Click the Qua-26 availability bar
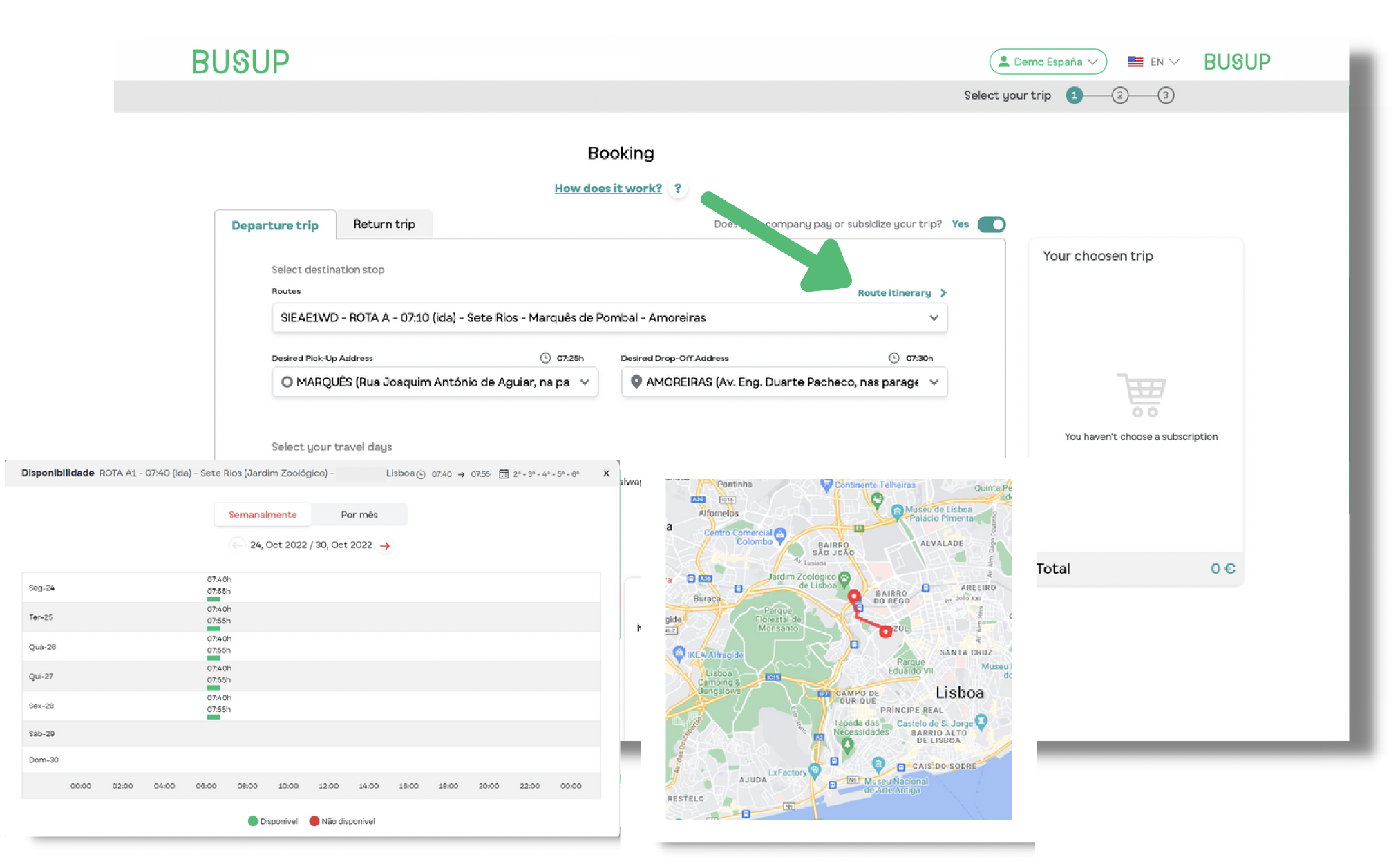The image size is (1400, 864). coord(214,658)
